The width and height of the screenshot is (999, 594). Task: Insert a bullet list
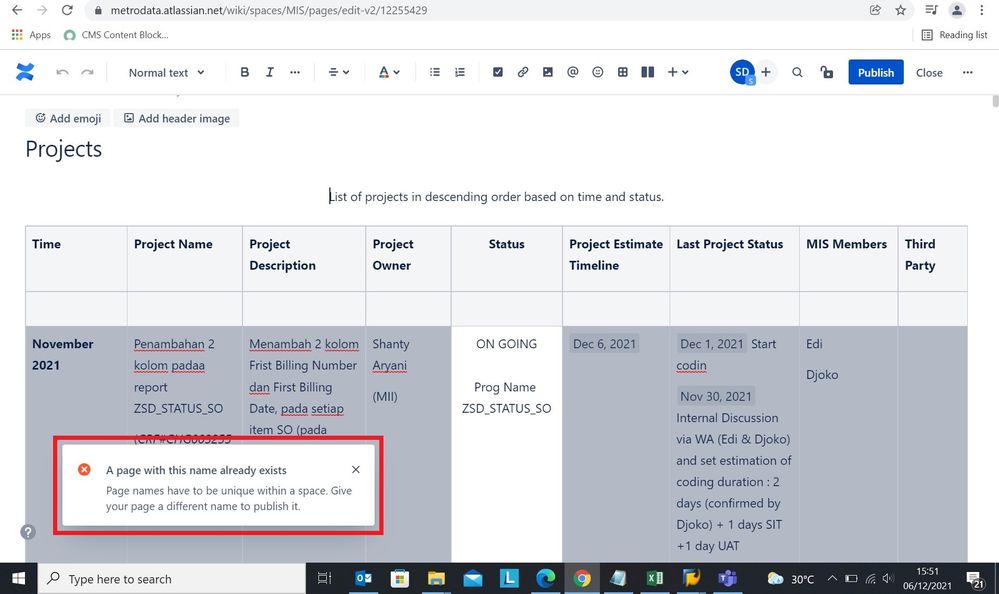(x=435, y=72)
